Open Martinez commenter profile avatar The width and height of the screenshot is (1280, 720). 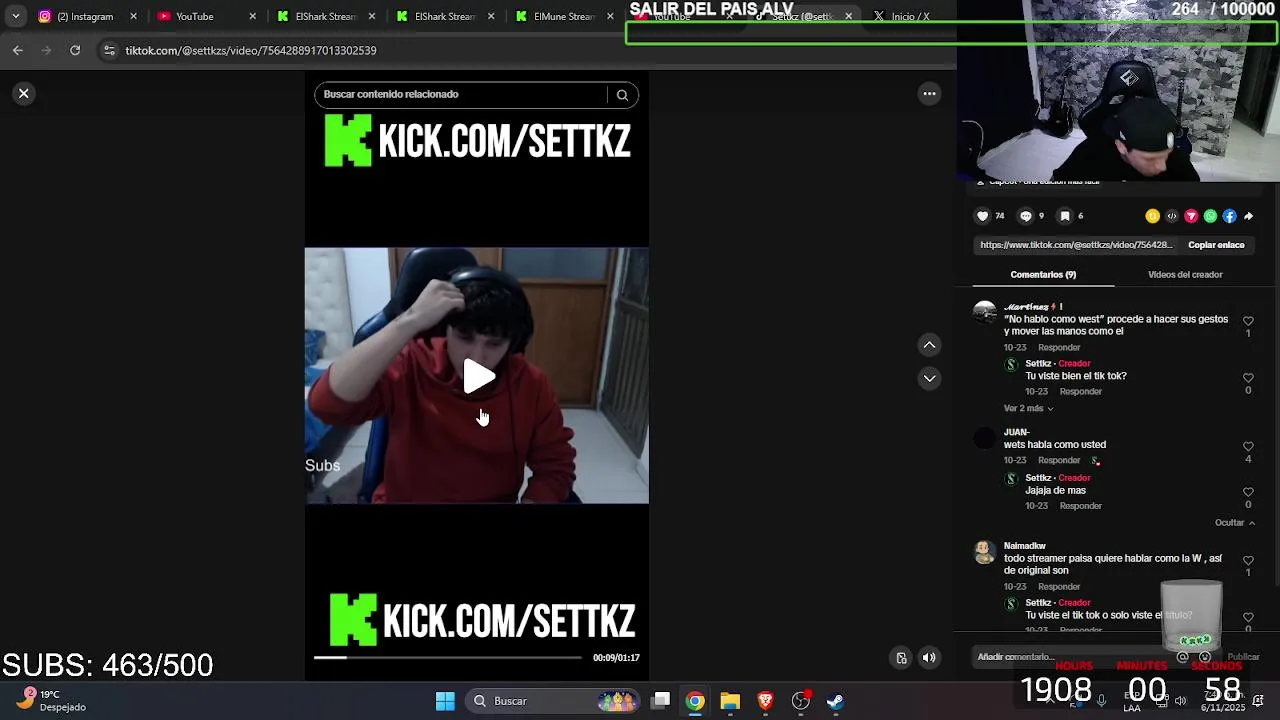pos(985,314)
